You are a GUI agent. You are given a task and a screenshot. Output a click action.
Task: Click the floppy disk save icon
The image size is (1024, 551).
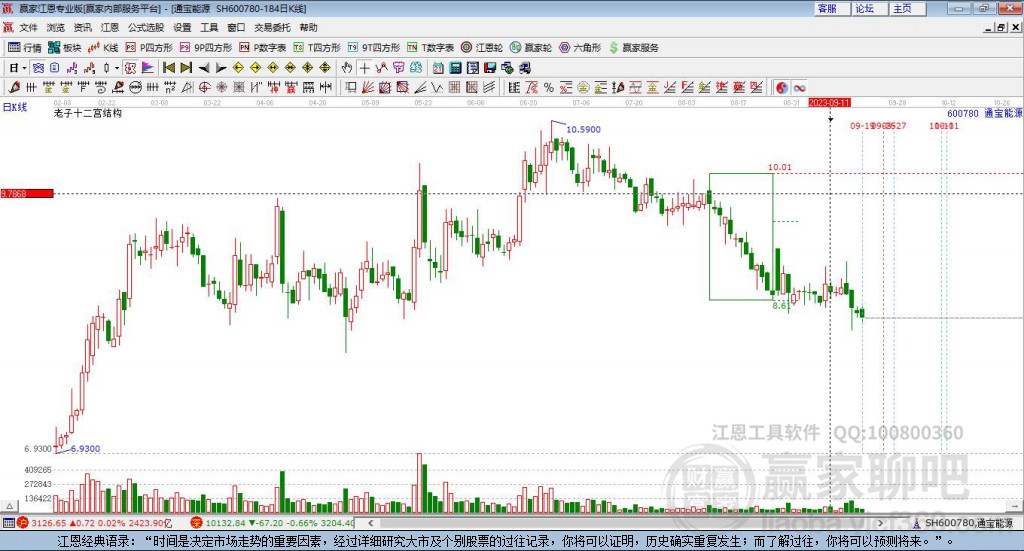pos(490,68)
